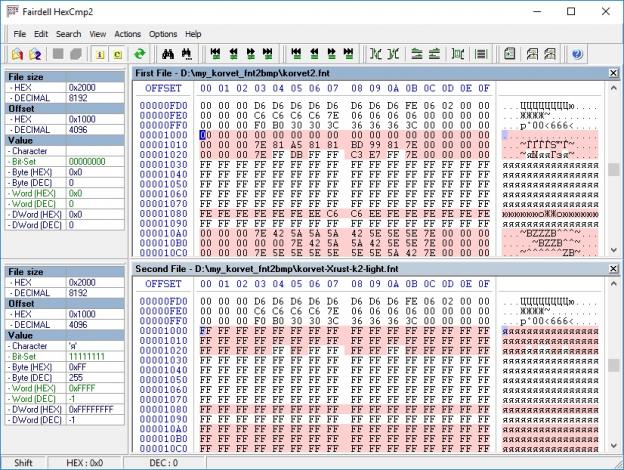624x470 pixels.
Task: Click the binoculars find icon
Action: tap(168, 54)
